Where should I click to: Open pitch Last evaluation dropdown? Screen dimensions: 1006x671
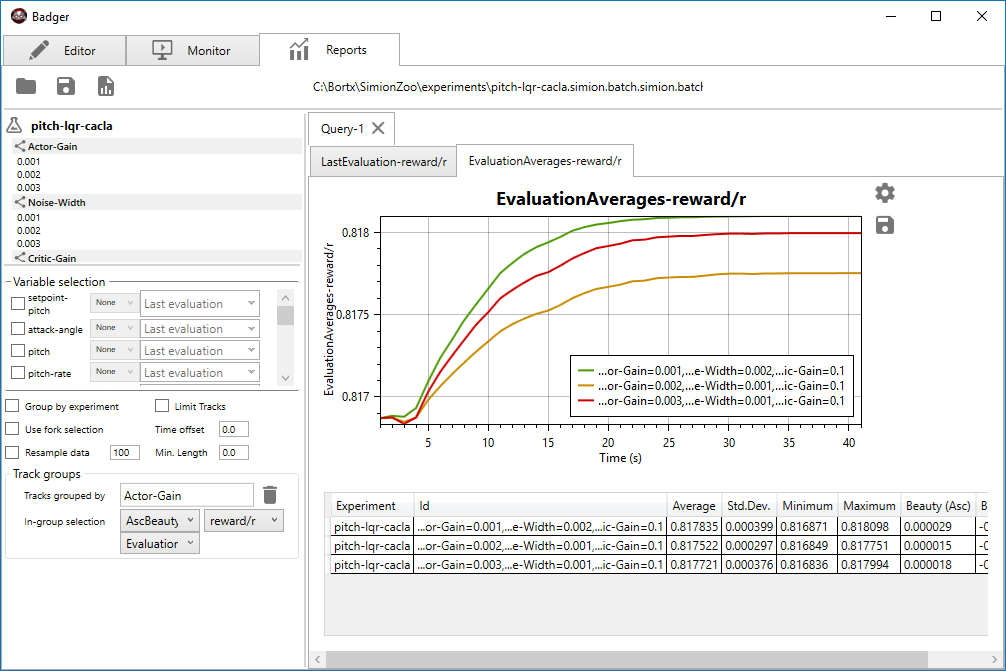pyautogui.click(x=200, y=350)
